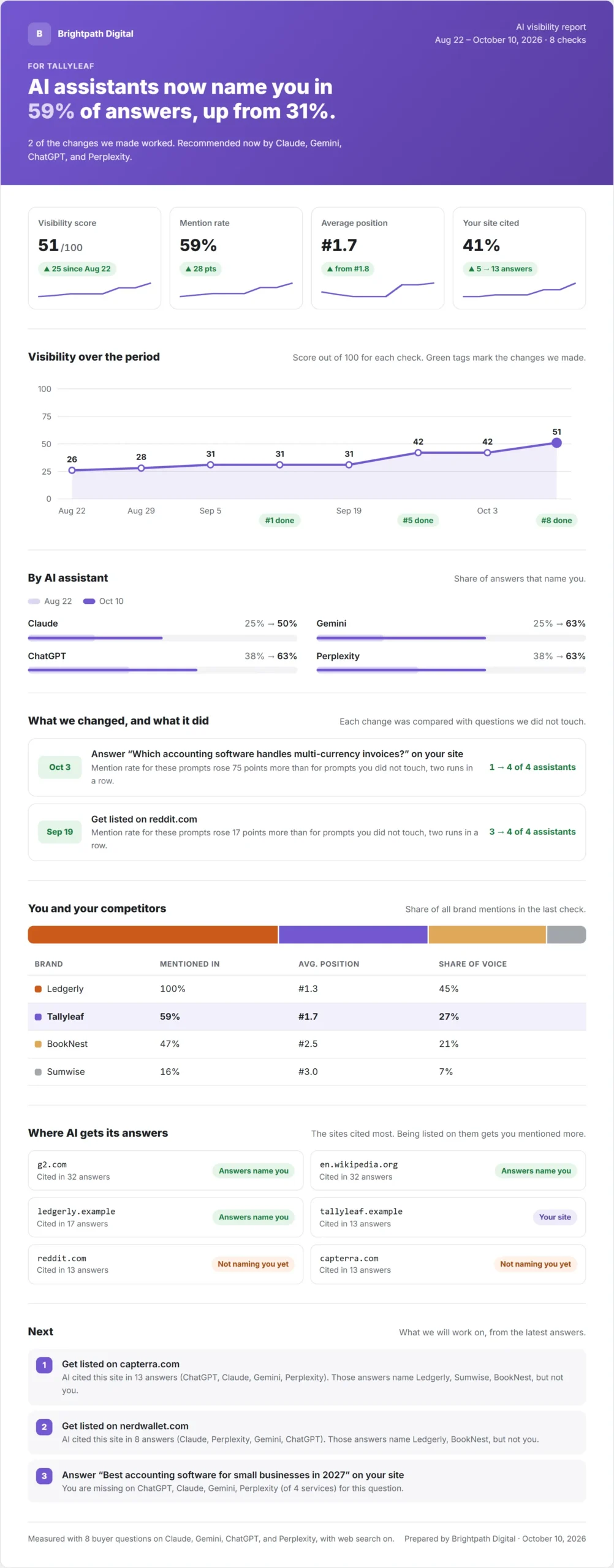This screenshot has height=1568, width=614.
Task: Click the reddit.com source name
Action: (62, 1258)
